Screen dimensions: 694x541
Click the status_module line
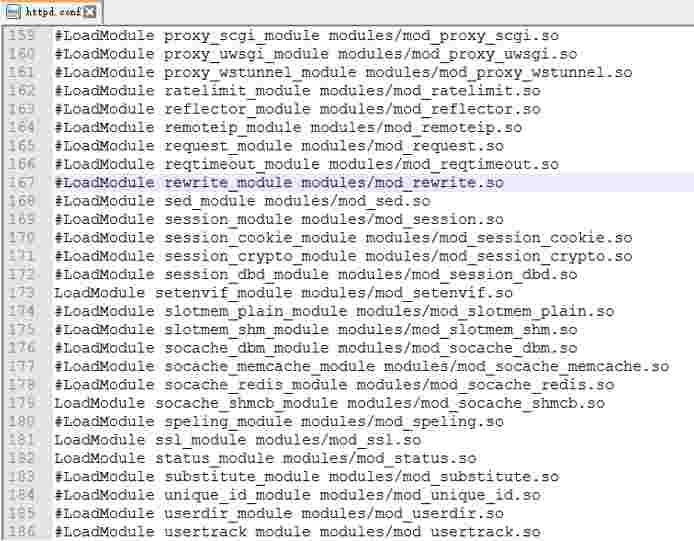pyautogui.click(x=265, y=458)
